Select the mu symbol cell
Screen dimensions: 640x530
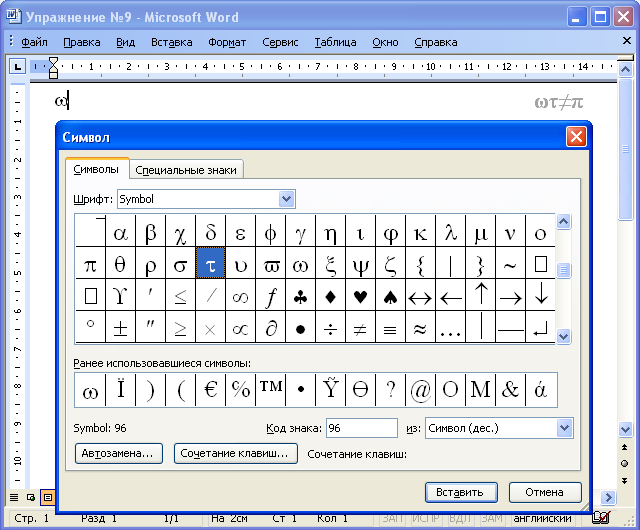(x=480, y=231)
